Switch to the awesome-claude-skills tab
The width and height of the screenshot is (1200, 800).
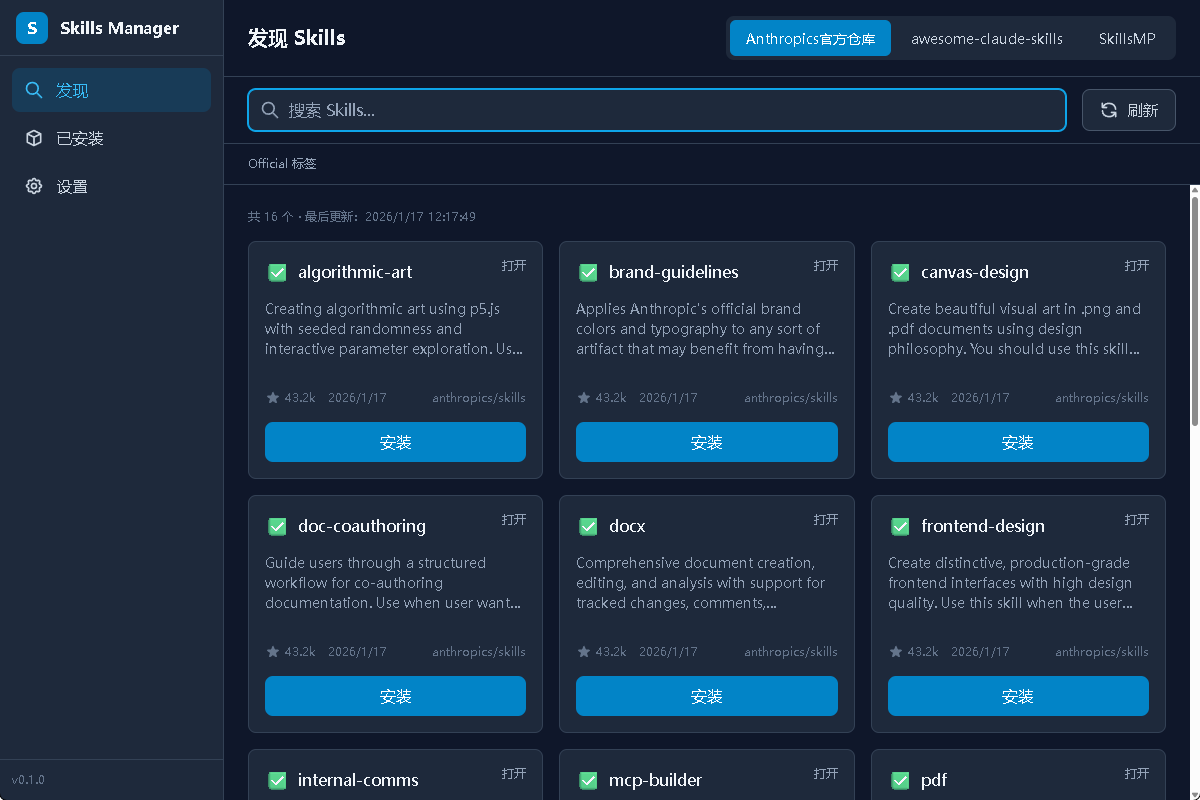click(x=986, y=39)
